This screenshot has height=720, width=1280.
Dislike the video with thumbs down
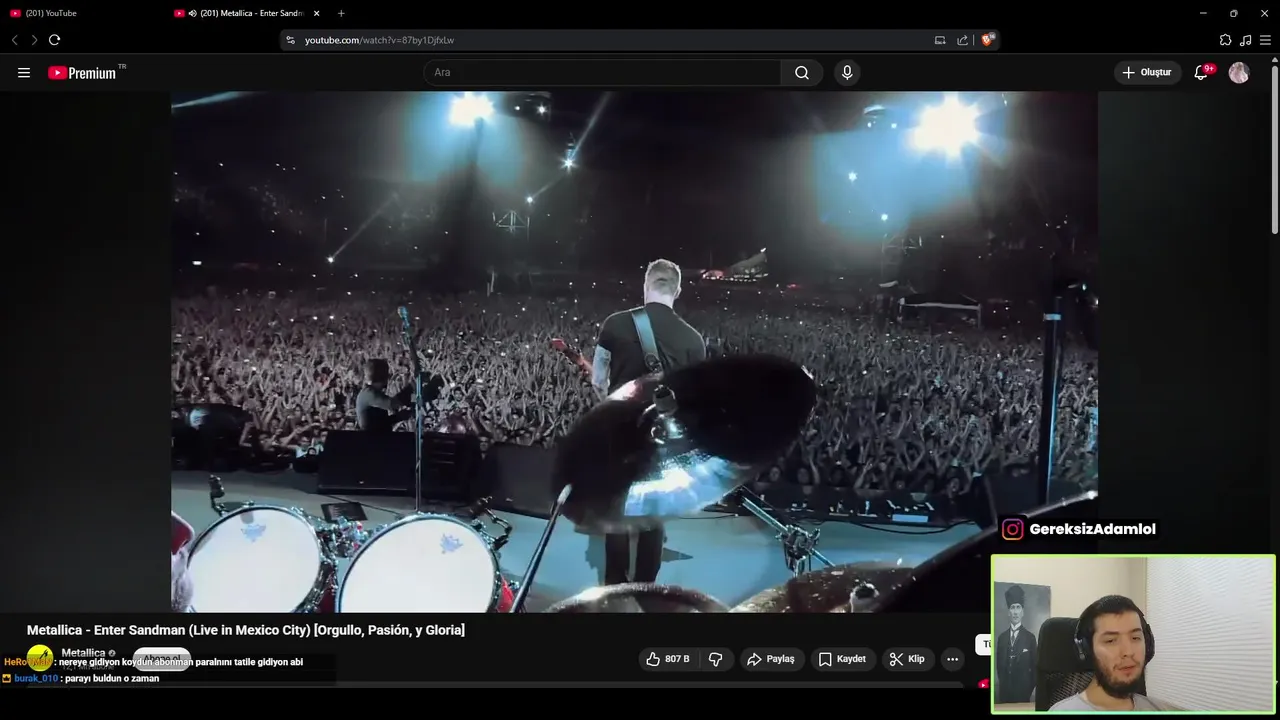pos(716,659)
